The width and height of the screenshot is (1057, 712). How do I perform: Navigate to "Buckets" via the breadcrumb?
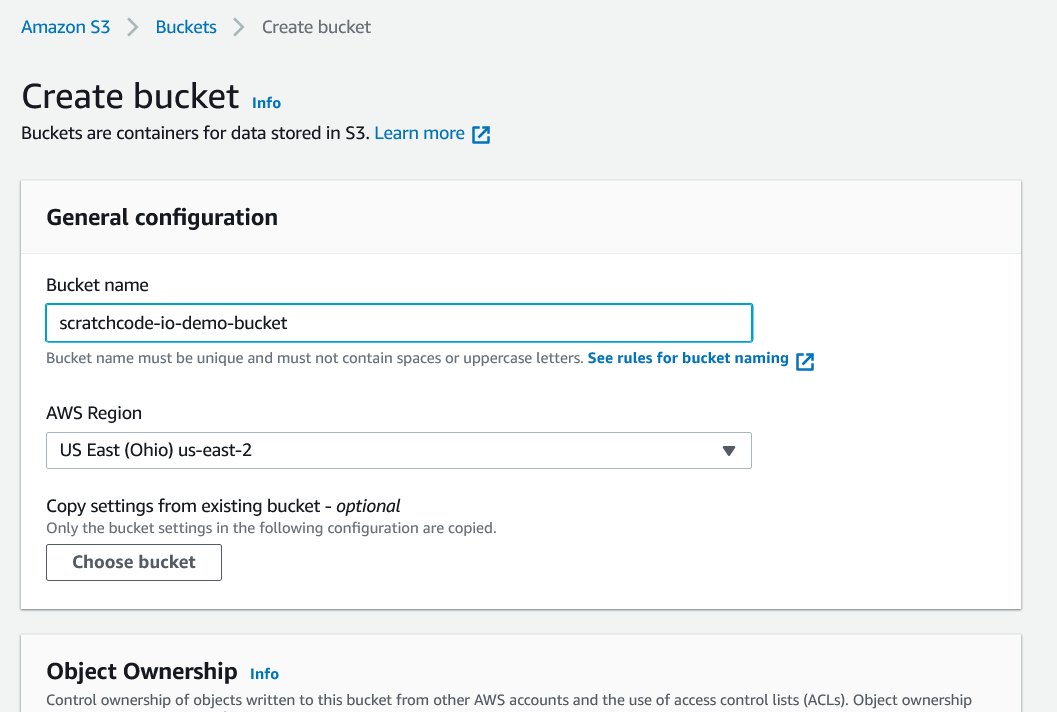point(186,27)
